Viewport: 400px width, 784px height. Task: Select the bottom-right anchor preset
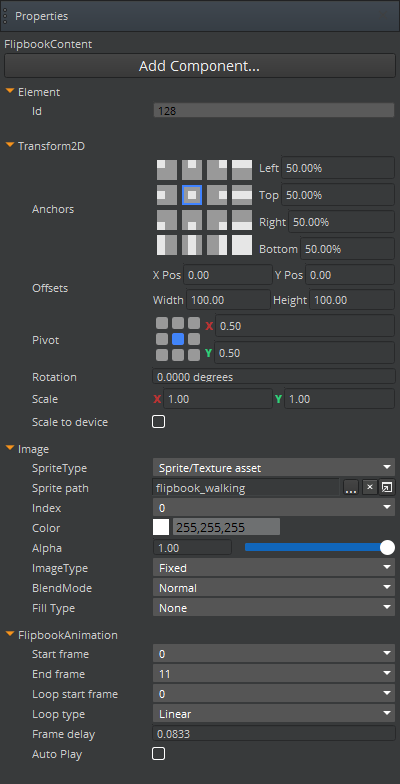click(x=217, y=220)
